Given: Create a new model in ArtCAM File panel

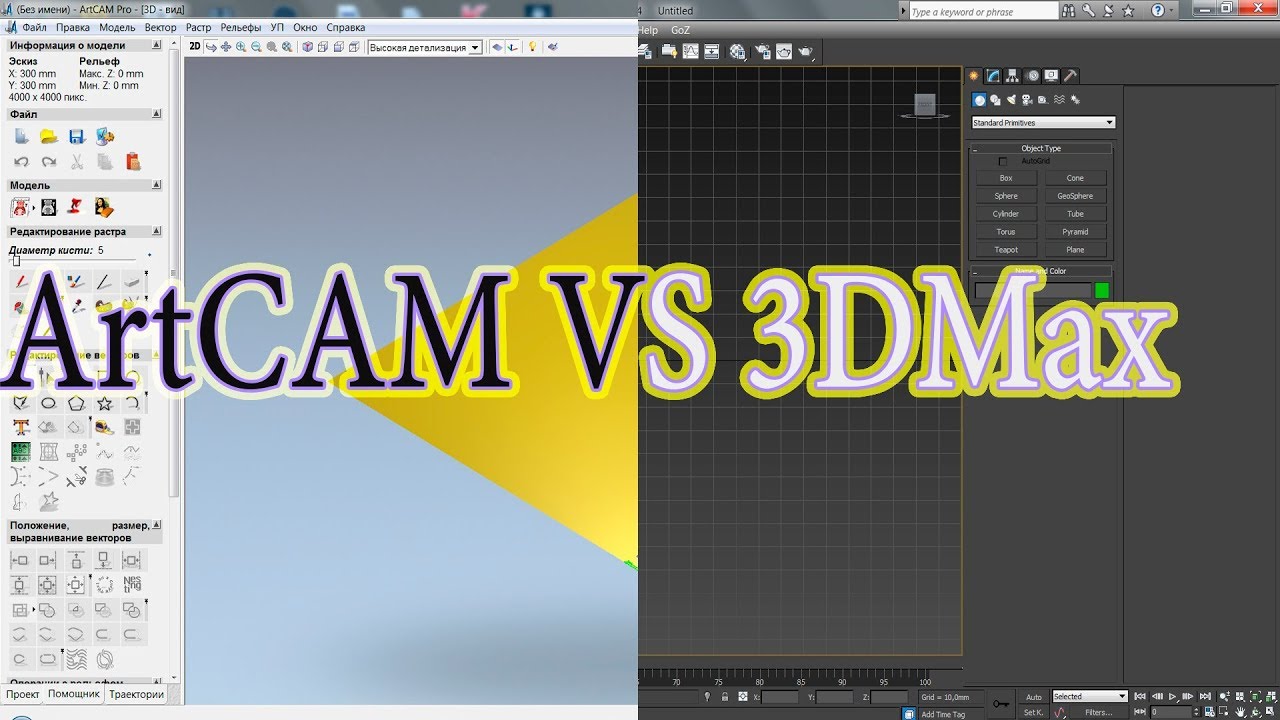Looking at the screenshot, I should (x=21, y=136).
